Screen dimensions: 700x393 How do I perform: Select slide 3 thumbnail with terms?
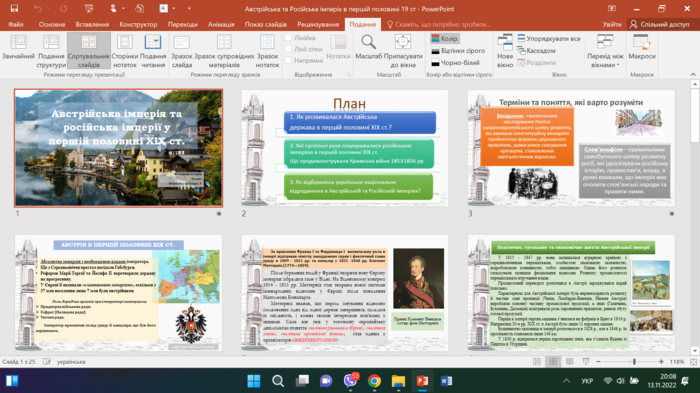[x=571, y=148]
